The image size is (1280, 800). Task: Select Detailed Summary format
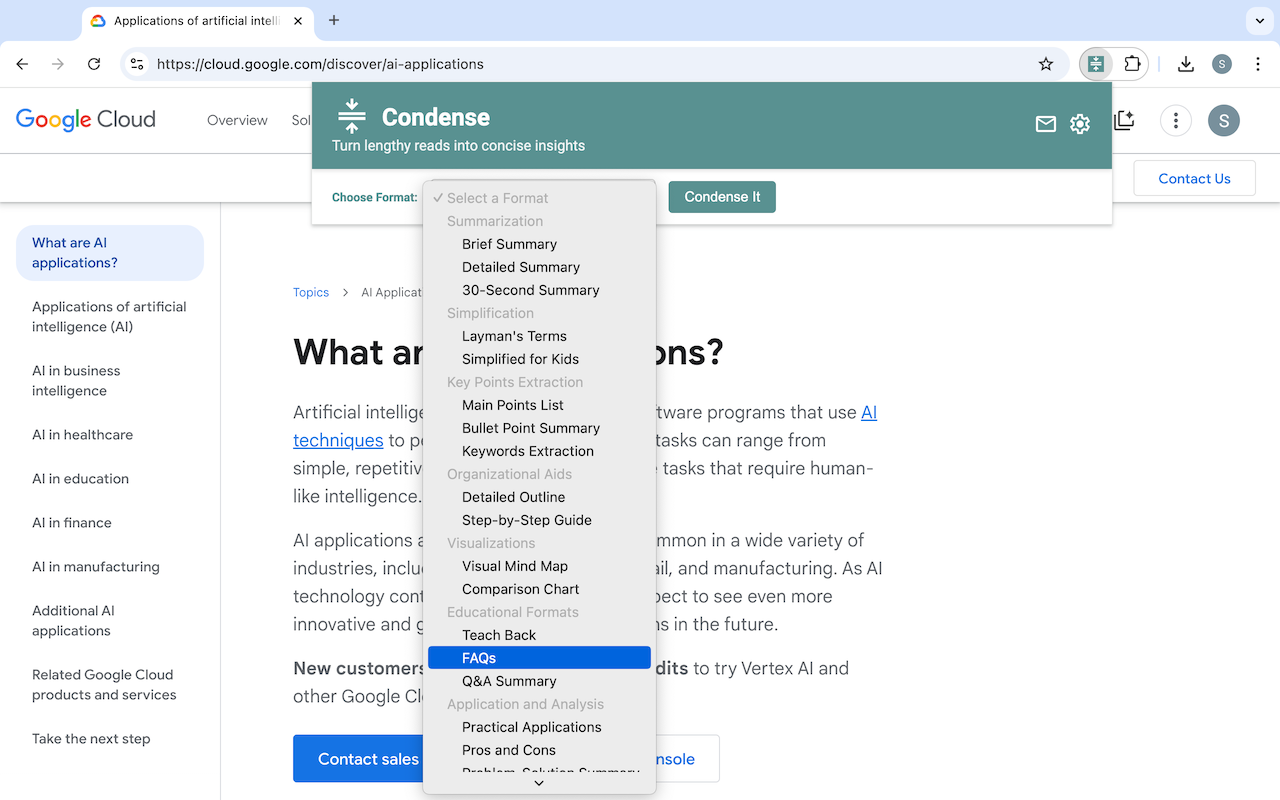coord(540,267)
